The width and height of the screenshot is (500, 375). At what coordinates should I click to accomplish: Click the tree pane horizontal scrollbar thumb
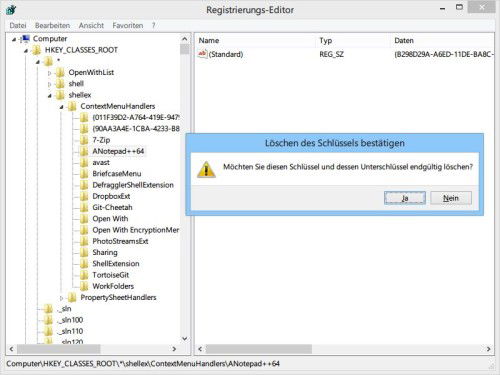coord(59,349)
